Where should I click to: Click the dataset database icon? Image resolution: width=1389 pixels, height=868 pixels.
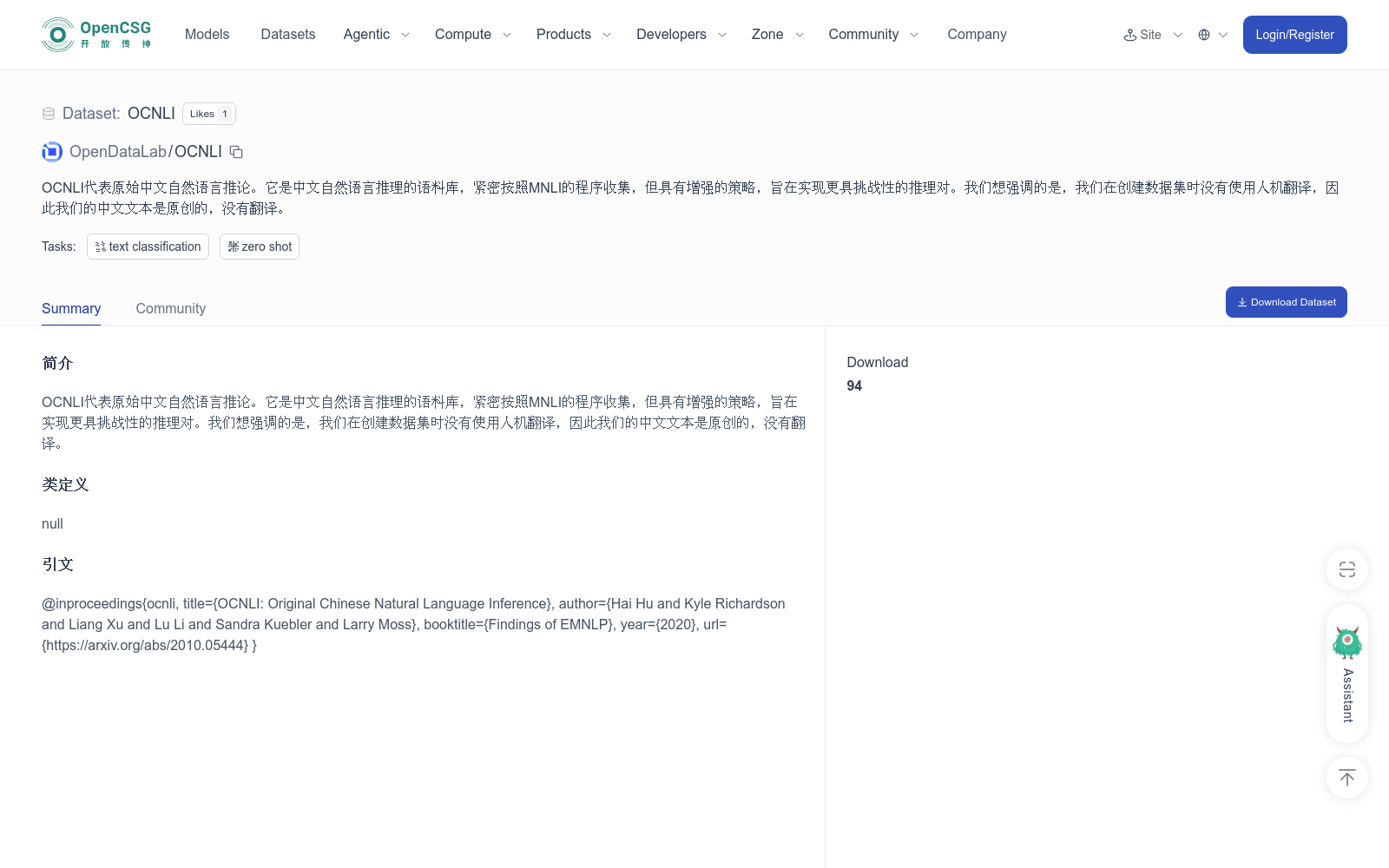pos(49,114)
